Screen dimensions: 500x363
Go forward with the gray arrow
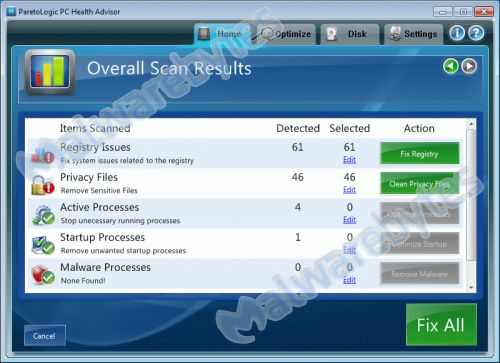tap(469, 66)
